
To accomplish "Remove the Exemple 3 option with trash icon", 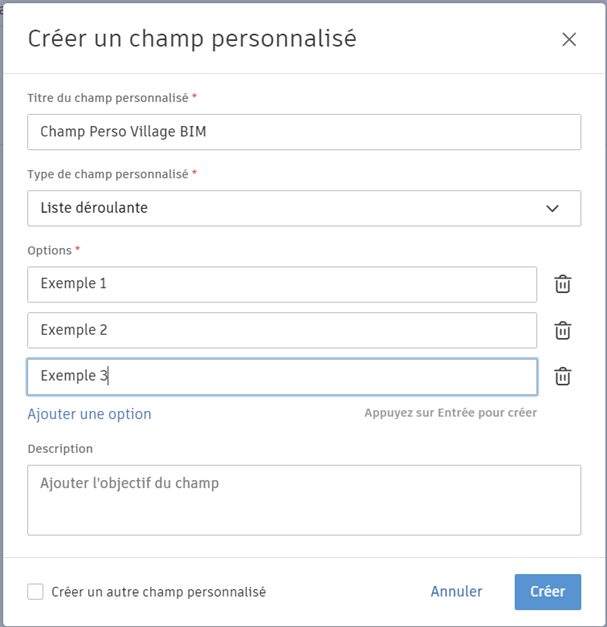I will point(563,376).
